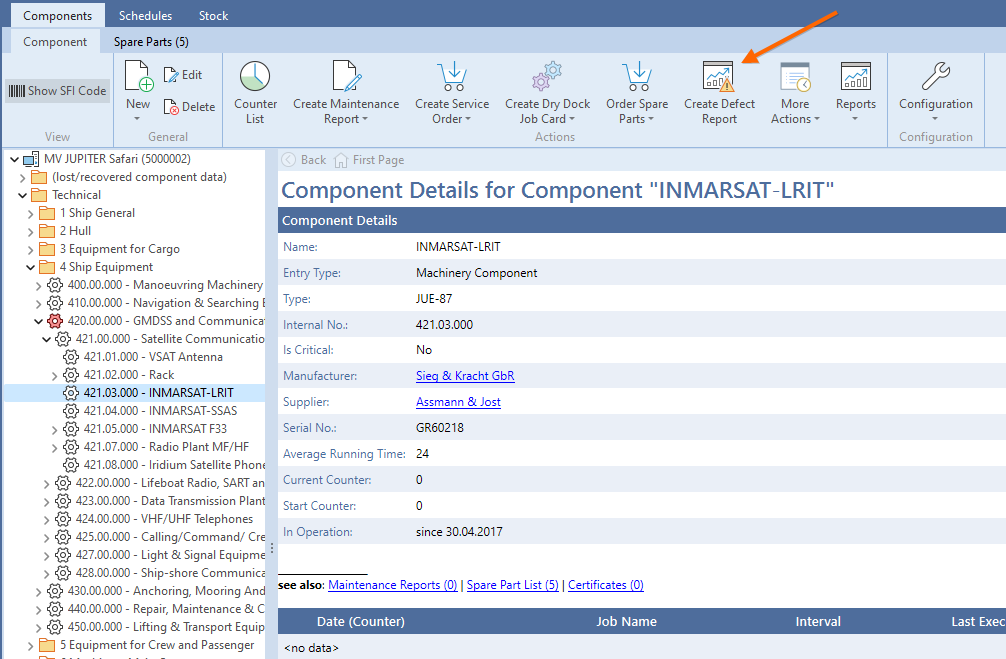The image size is (1006, 659).
Task: Collapse 421.00.000 Satellite Communication node
Action: [46, 339]
